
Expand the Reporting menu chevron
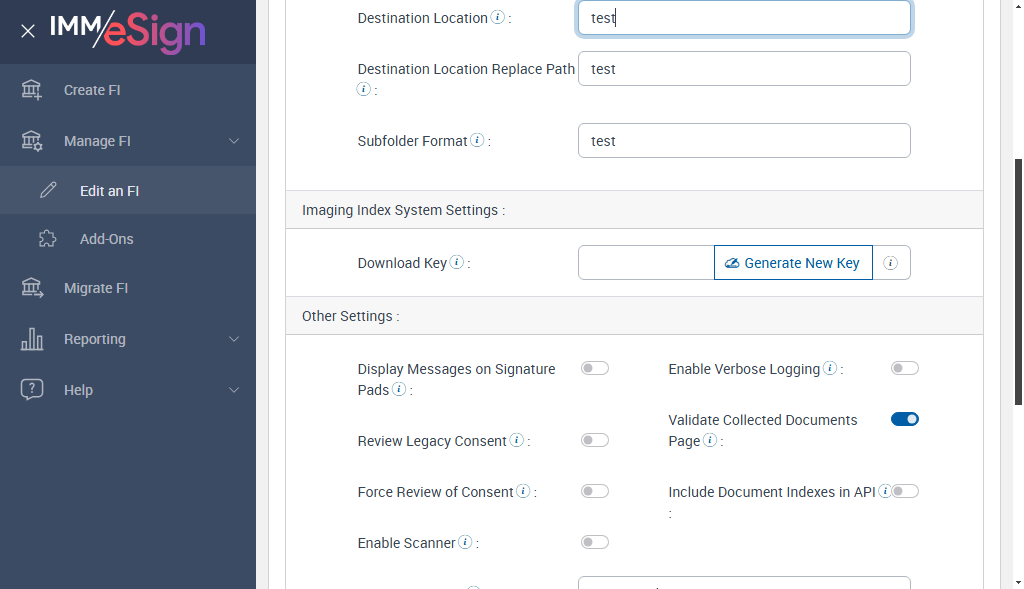(x=234, y=339)
